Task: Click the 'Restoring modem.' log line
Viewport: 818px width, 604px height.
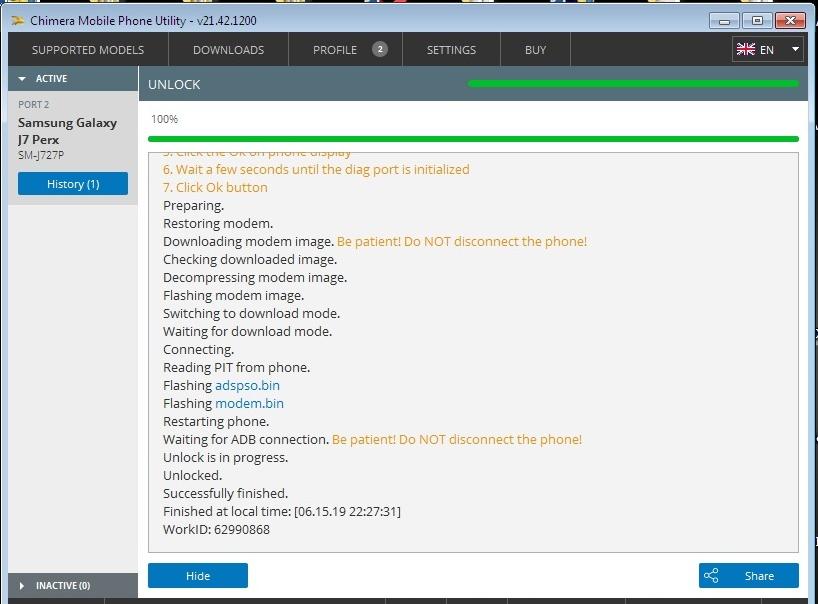Action: pyautogui.click(x=218, y=224)
